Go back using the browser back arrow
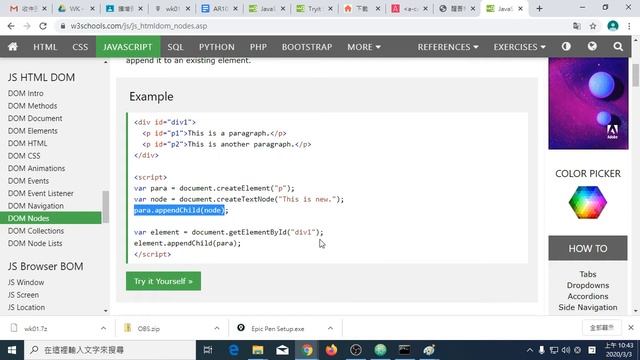This screenshot has height=360, width=640. (11, 26)
